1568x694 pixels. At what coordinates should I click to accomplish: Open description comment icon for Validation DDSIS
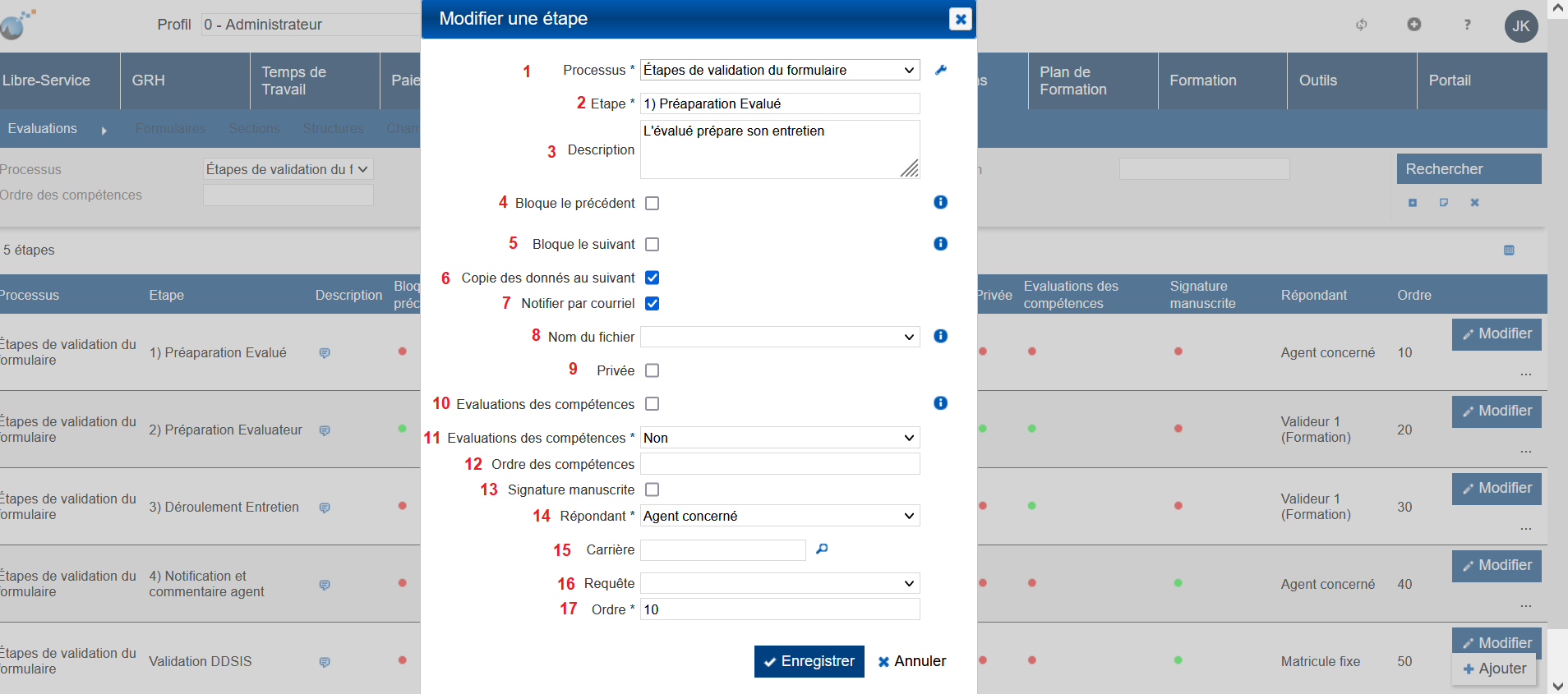pyautogui.click(x=325, y=662)
